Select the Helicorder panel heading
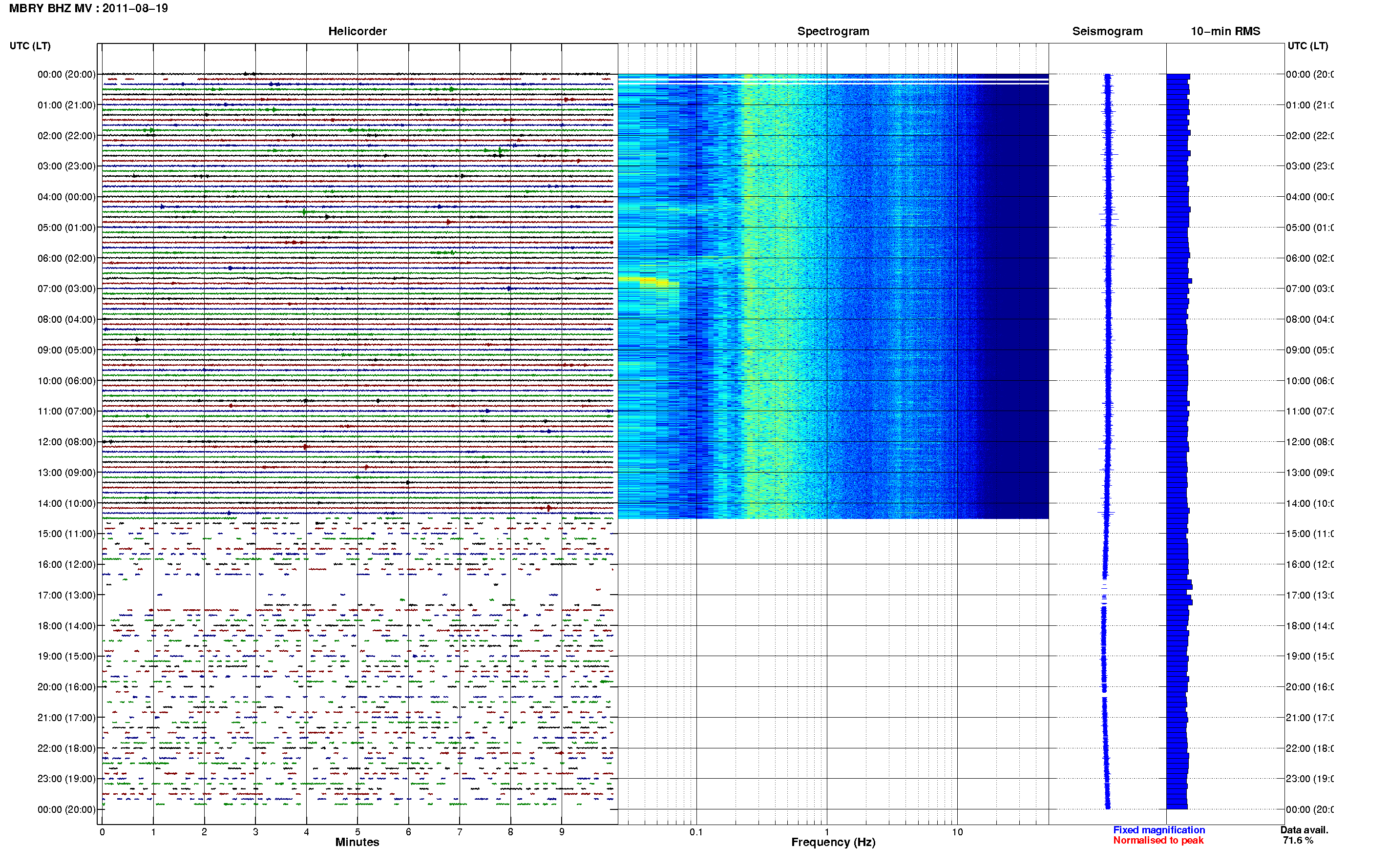Viewport: 1389px width, 868px height. pos(357,31)
